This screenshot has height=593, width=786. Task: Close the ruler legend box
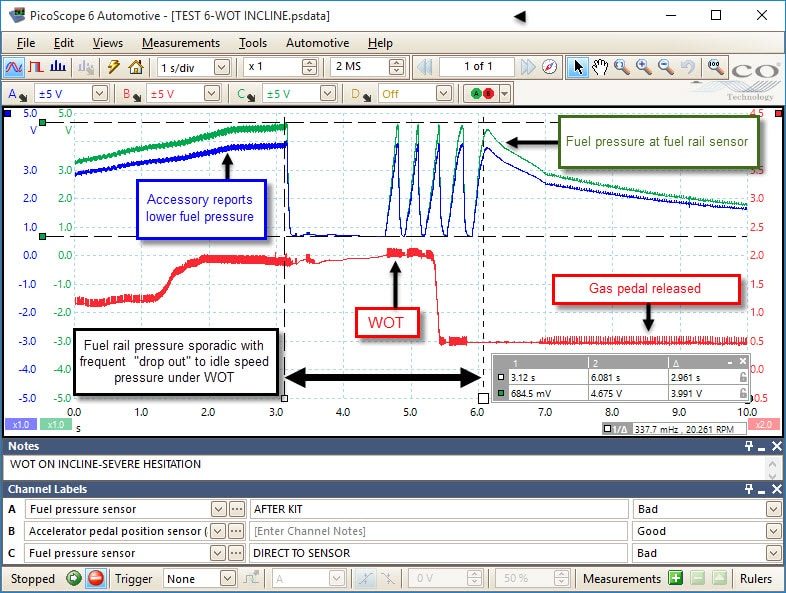pos(743,361)
